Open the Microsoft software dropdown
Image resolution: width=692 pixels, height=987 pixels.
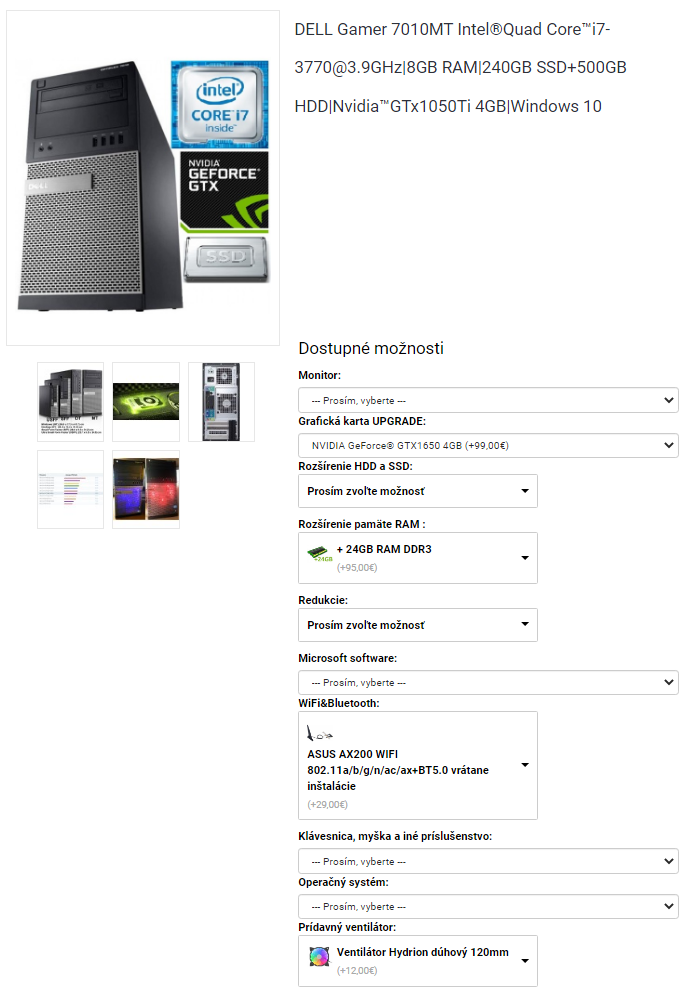pos(488,682)
